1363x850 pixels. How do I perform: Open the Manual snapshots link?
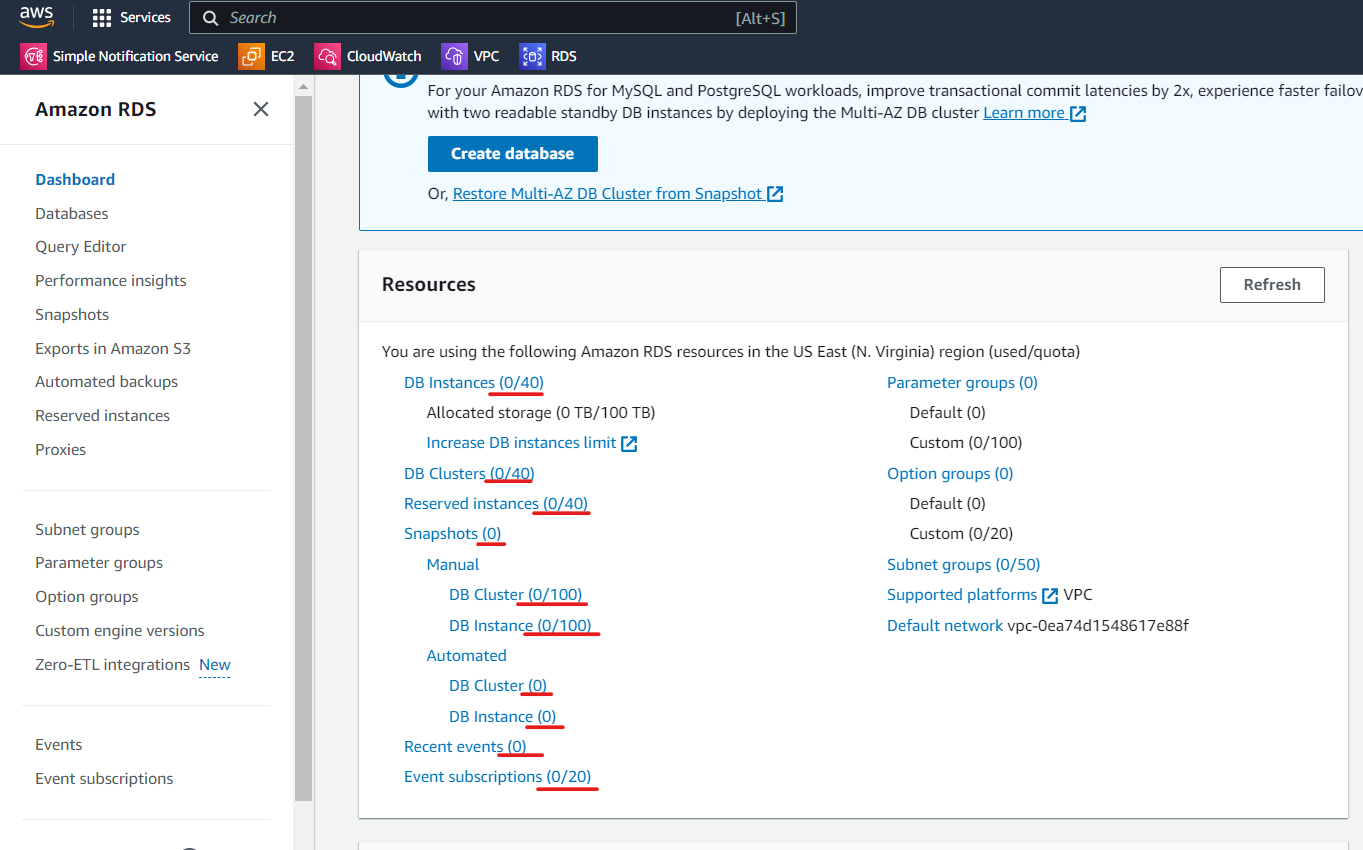tap(453, 565)
